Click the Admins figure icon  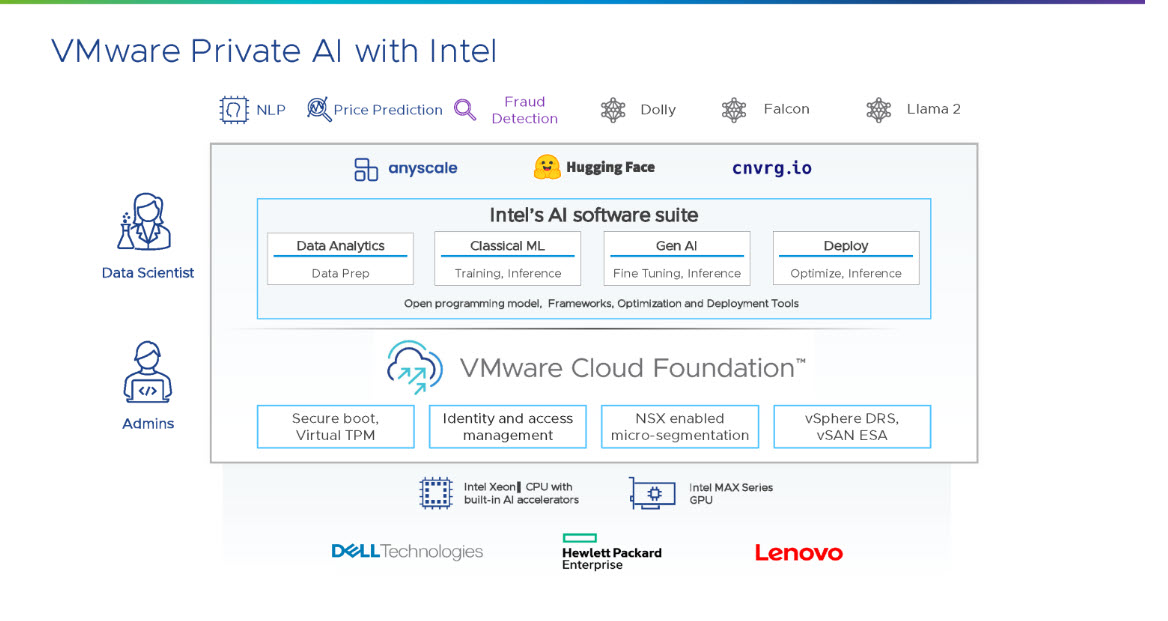(x=147, y=372)
